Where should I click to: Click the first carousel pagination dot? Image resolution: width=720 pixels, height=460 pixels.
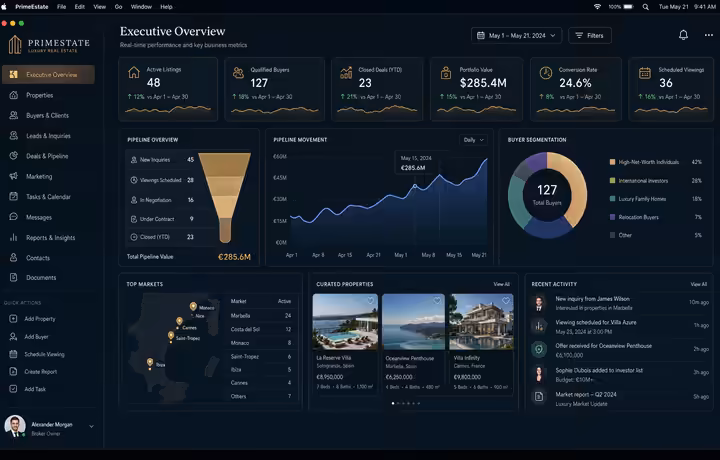coord(393,403)
